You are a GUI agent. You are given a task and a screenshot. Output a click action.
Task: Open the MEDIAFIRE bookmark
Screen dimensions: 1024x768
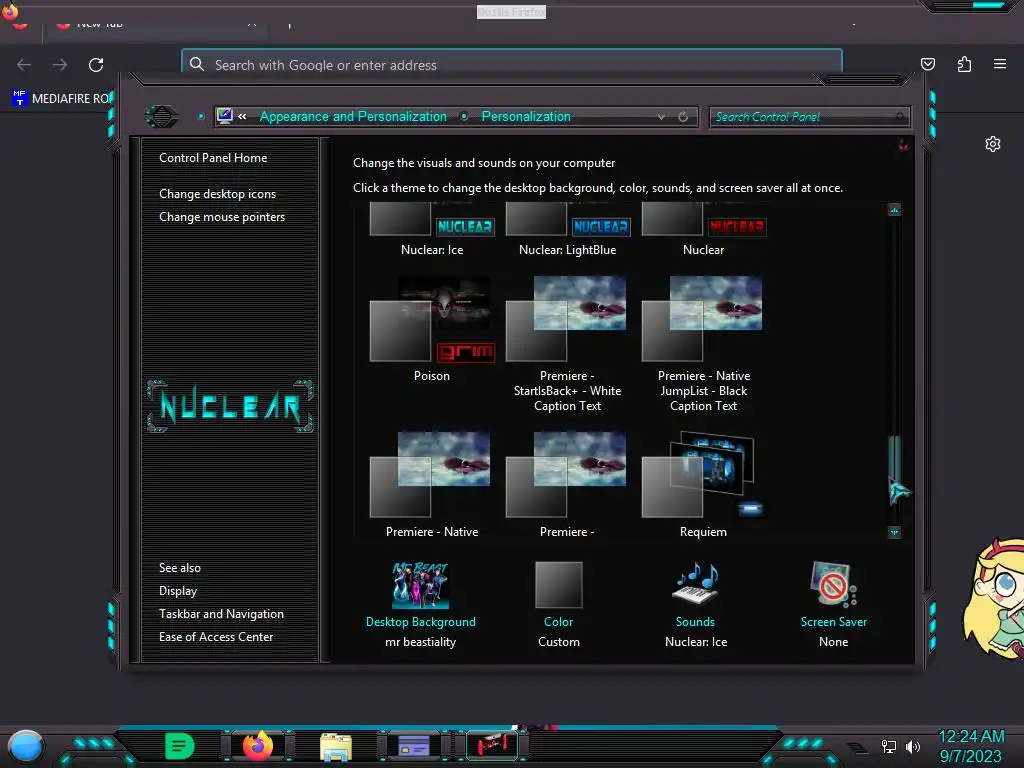click(x=62, y=98)
